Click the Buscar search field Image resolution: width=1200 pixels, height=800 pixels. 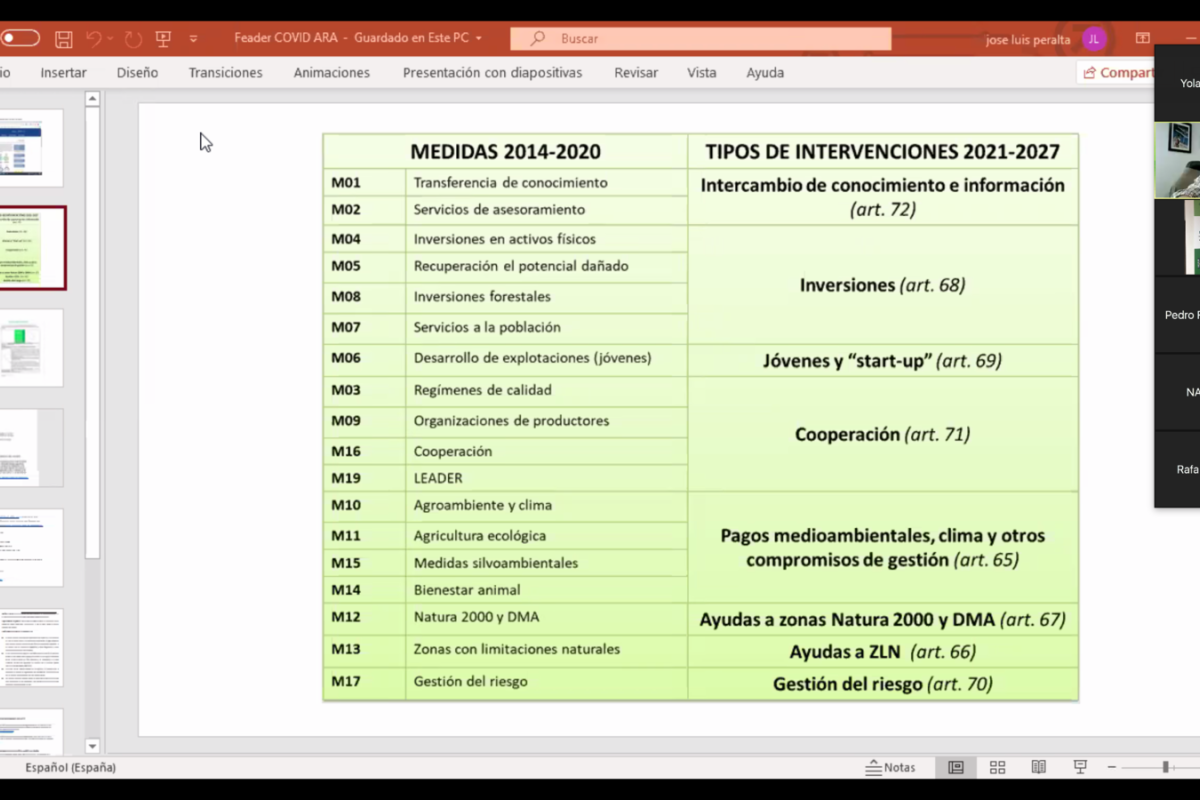[x=700, y=38]
